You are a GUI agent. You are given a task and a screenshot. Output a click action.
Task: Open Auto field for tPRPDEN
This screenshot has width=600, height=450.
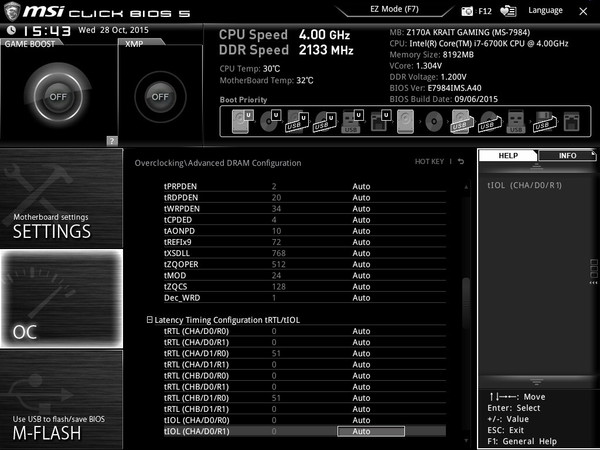tap(361, 186)
